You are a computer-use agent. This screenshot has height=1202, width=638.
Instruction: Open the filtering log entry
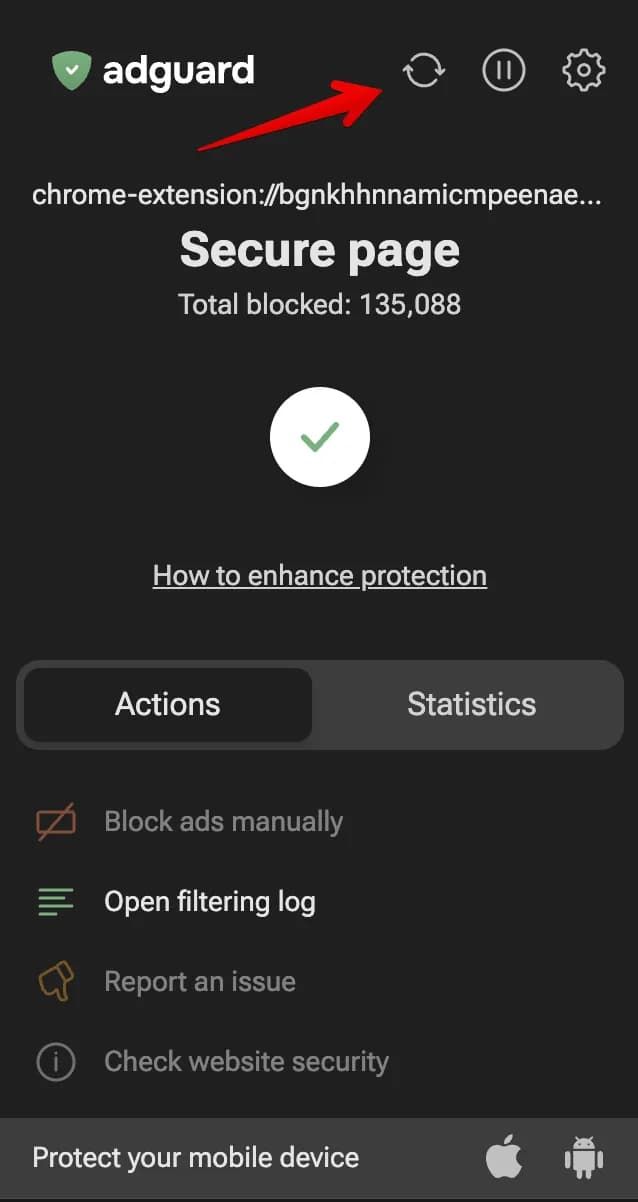tap(210, 901)
